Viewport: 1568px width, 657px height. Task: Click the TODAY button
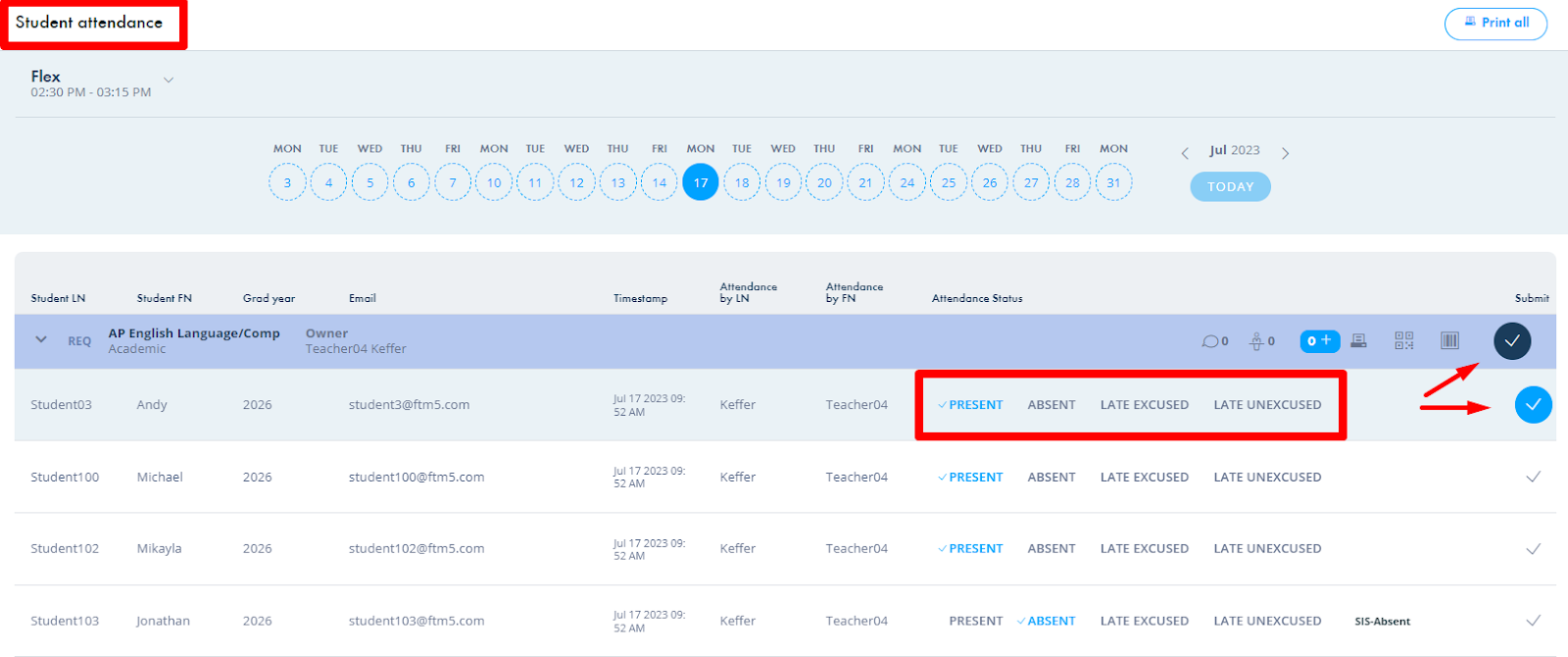click(x=1230, y=186)
